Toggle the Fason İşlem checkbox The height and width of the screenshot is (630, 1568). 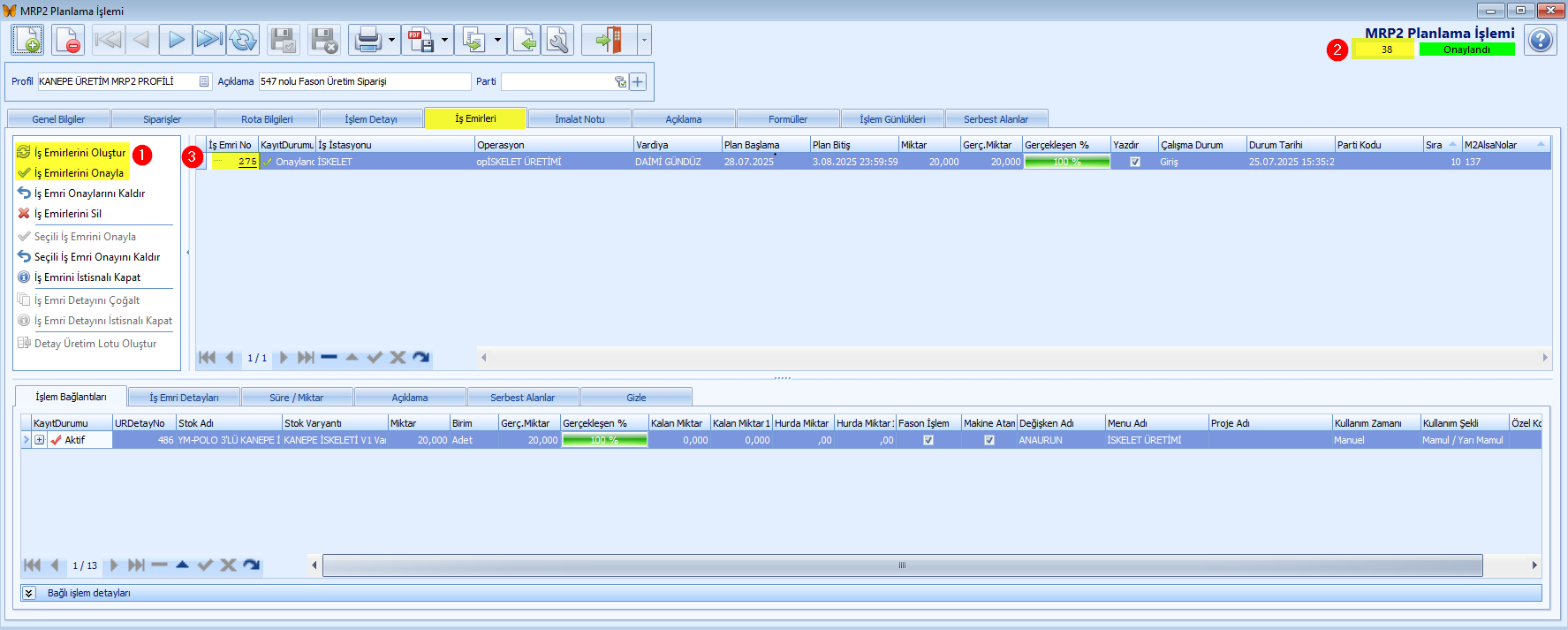[928, 440]
